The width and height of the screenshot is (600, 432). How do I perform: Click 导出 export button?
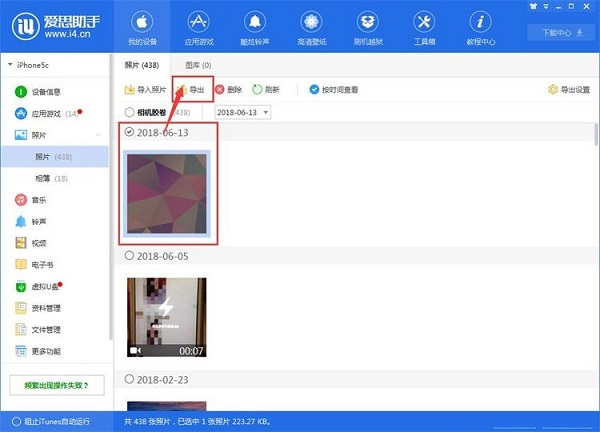point(191,90)
